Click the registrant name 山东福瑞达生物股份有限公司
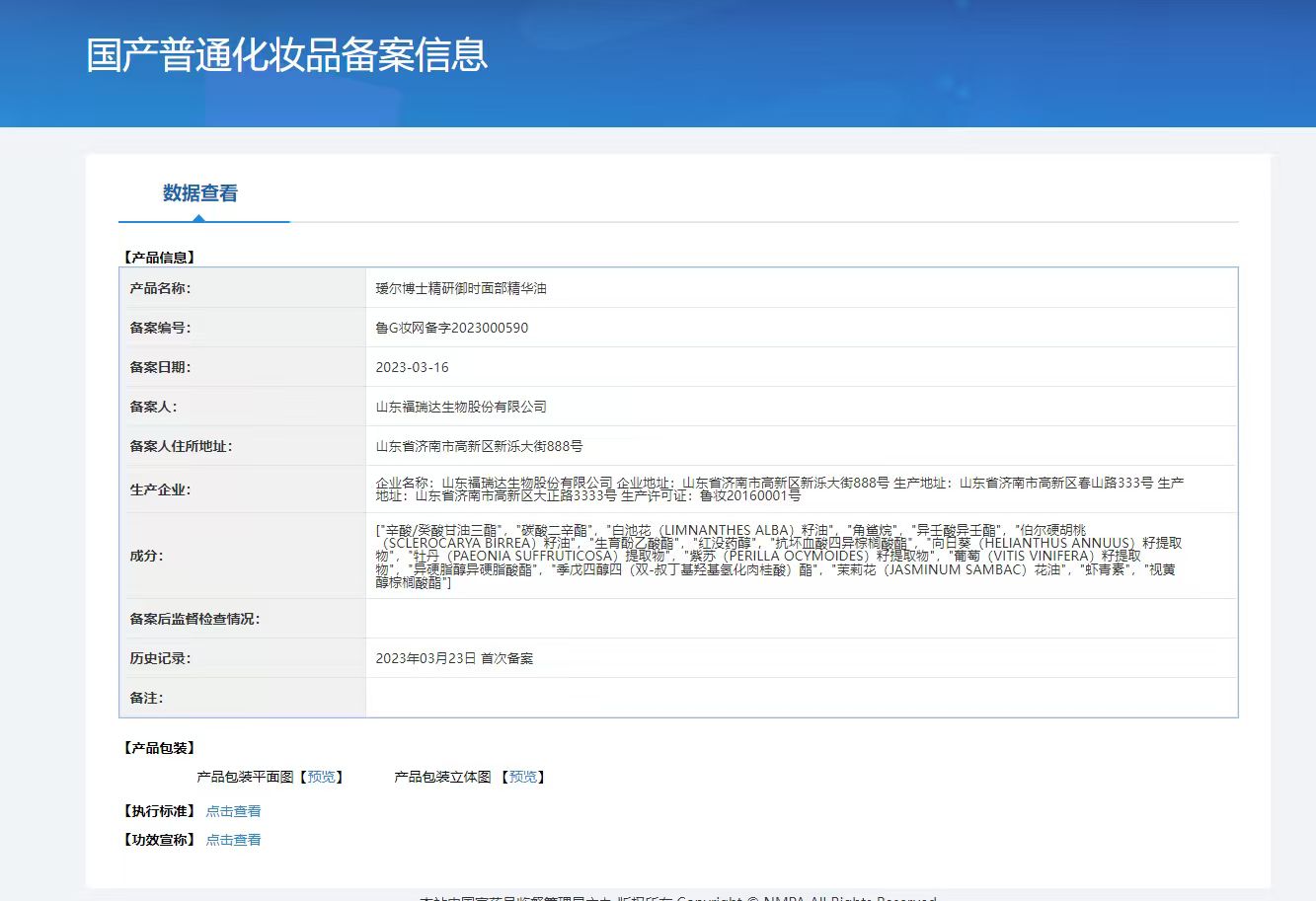The height and width of the screenshot is (901, 1316). (460, 407)
